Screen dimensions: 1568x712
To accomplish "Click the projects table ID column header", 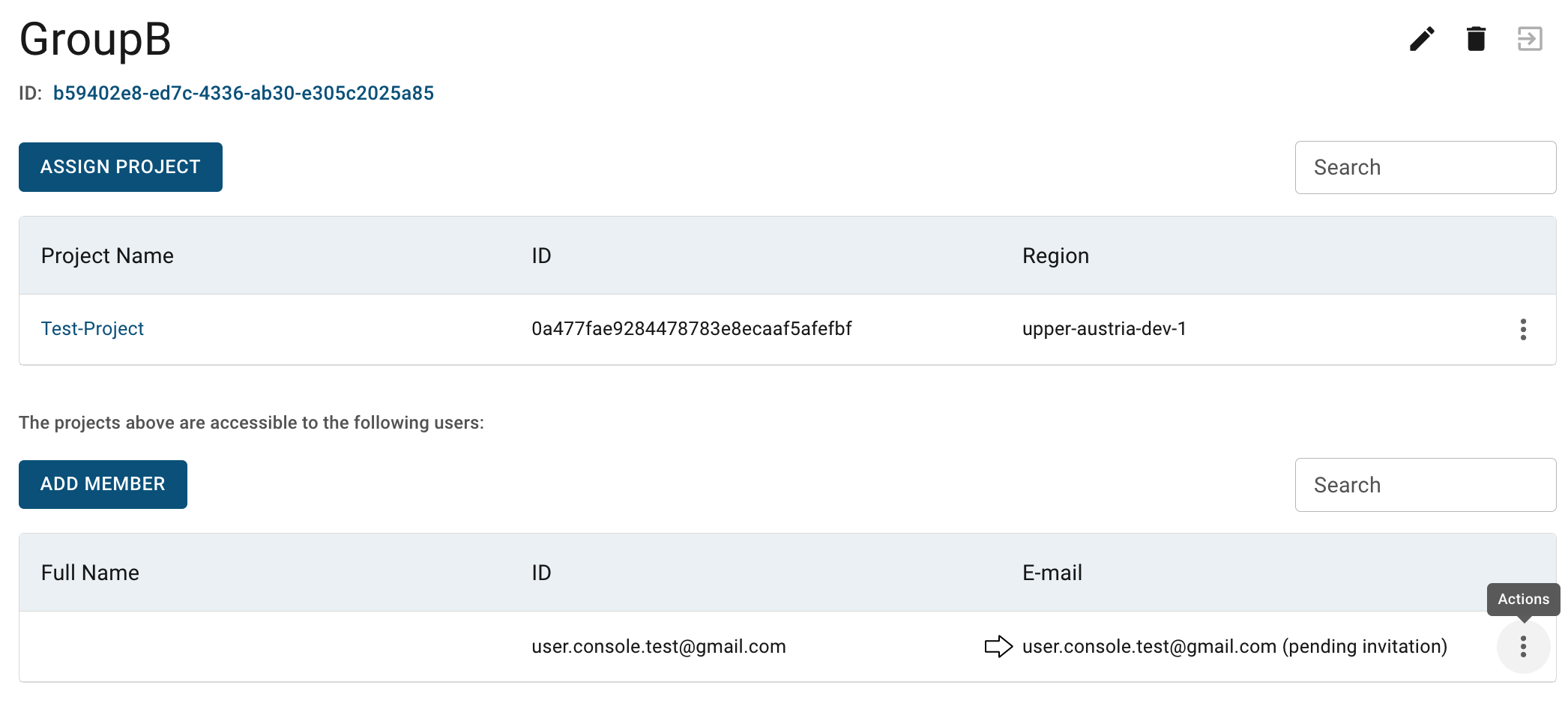I will click(x=541, y=256).
